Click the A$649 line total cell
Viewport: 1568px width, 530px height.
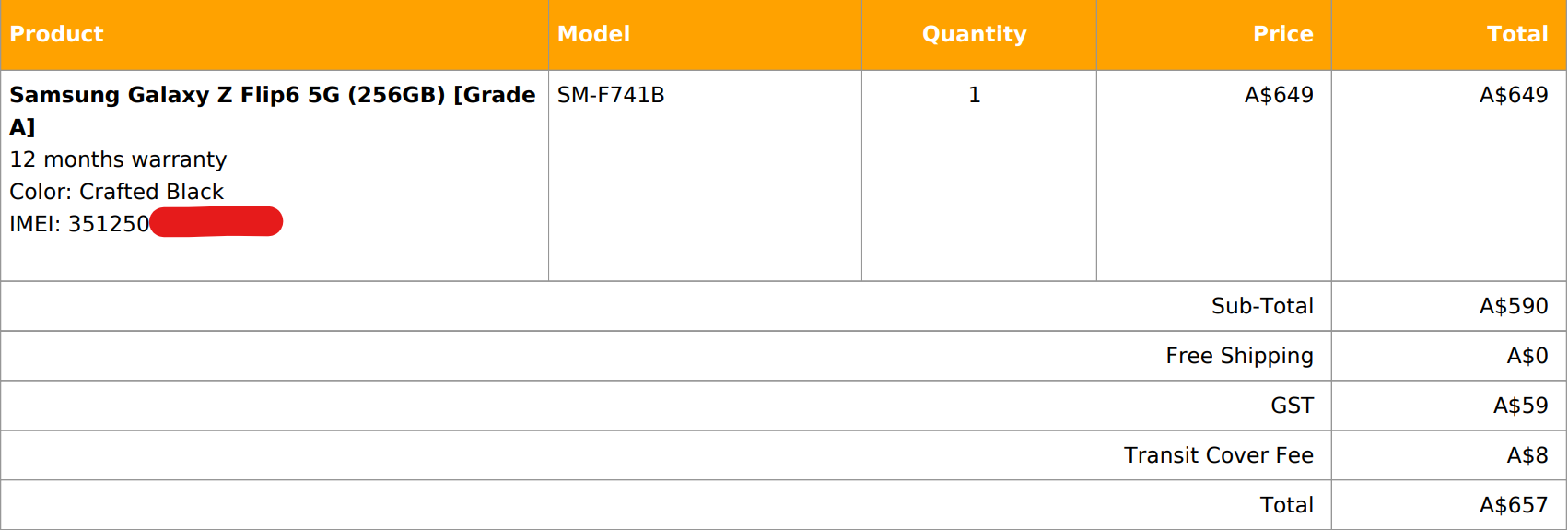point(1514,95)
